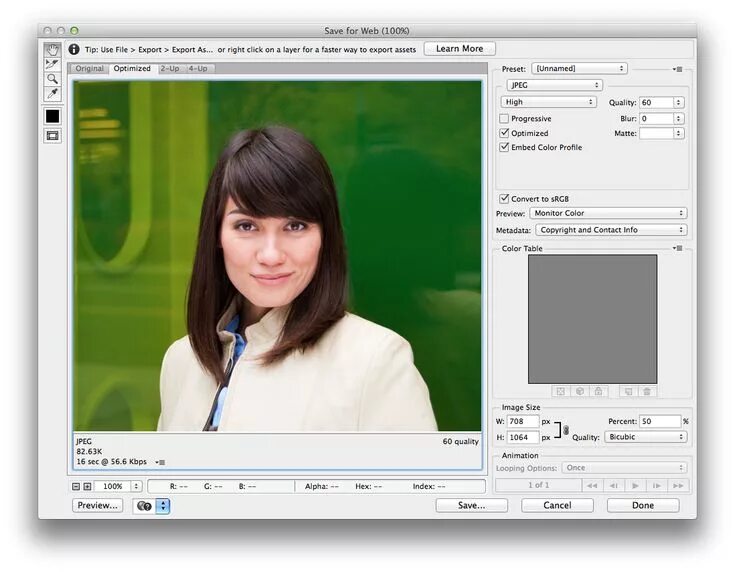Open the Optimize panel flyout menu
This screenshot has width=735, height=572.
(677, 69)
